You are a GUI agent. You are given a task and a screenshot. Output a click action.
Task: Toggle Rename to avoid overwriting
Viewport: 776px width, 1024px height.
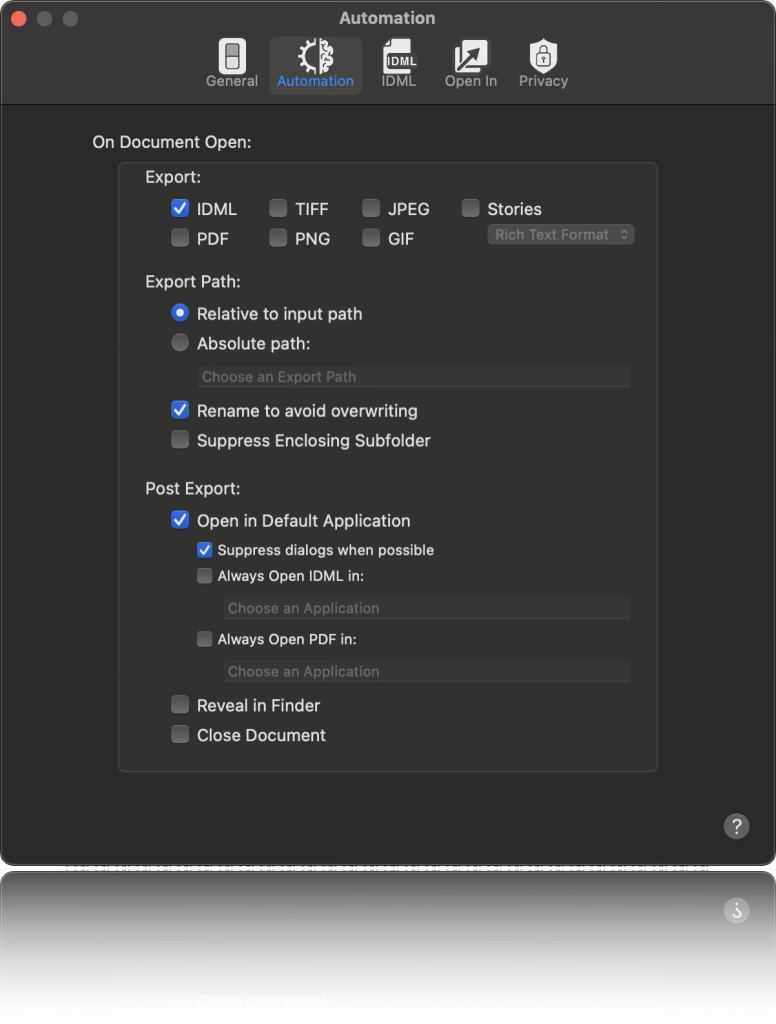(x=180, y=410)
